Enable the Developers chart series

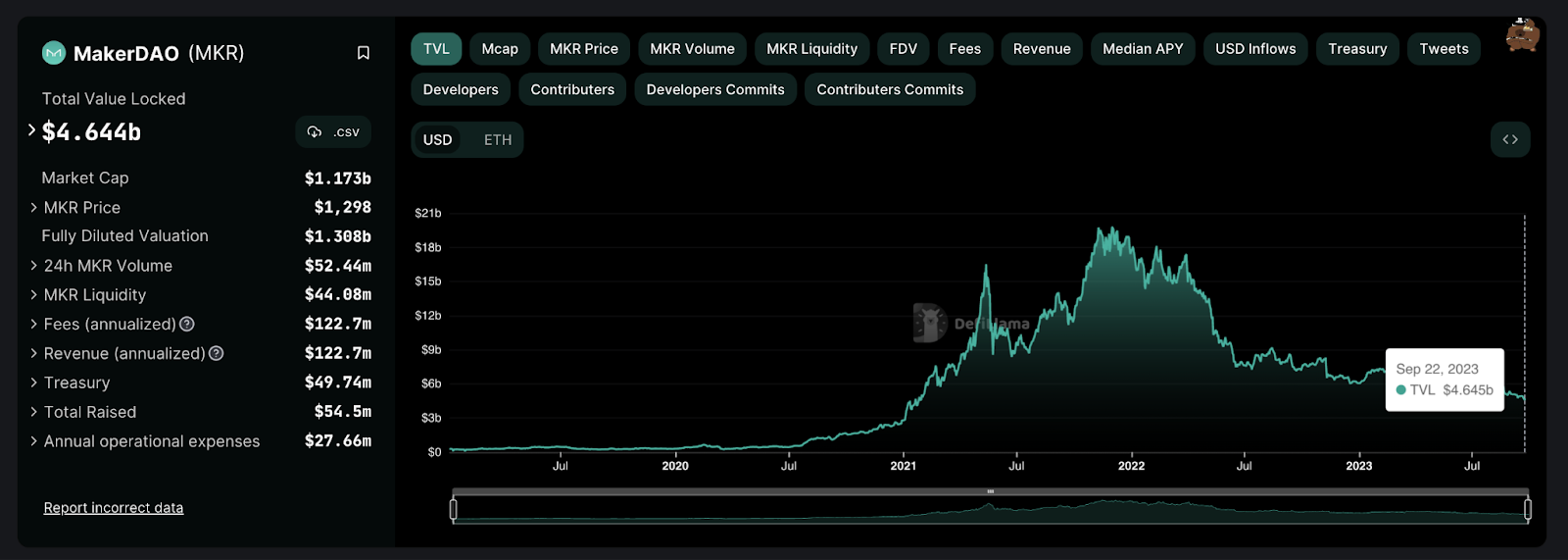[461, 89]
